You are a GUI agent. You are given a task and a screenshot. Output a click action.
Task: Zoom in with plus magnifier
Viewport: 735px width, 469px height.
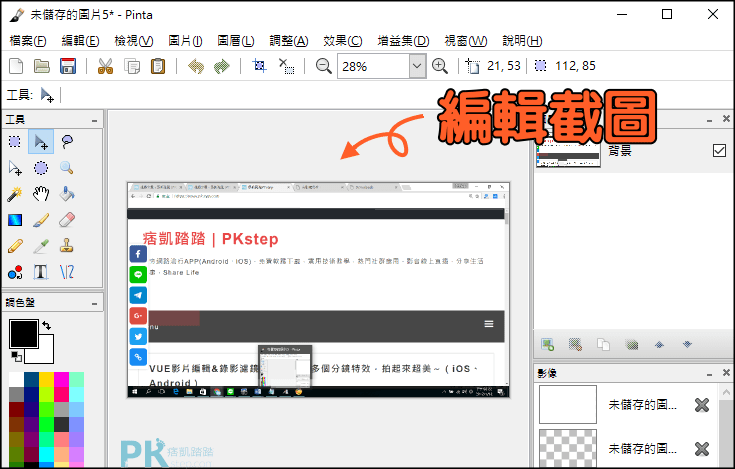click(x=440, y=66)
